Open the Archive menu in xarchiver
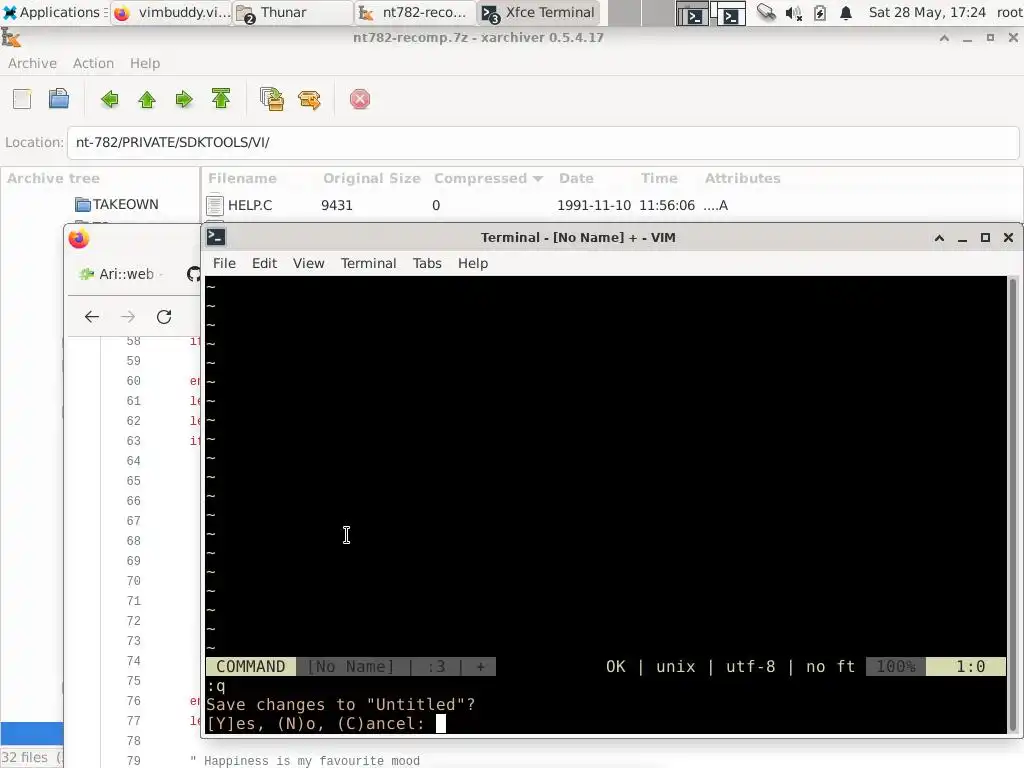This screenshot has width=1024, height=768. pyautogui.click(x=32, y=63)
